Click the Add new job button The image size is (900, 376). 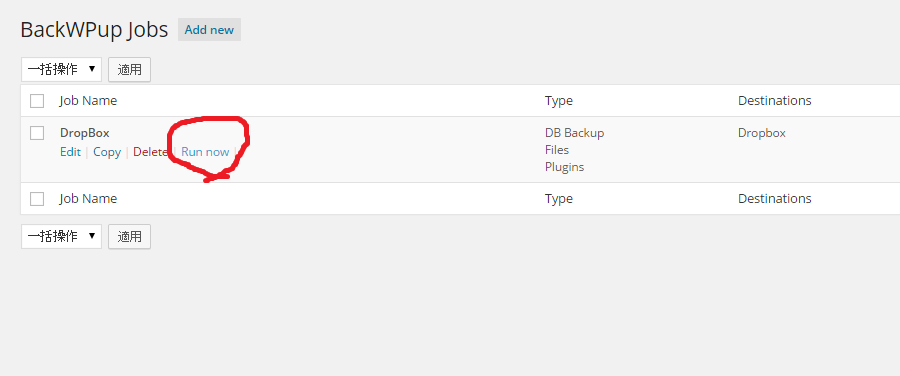pyautogui.click(x=209, y=30)
